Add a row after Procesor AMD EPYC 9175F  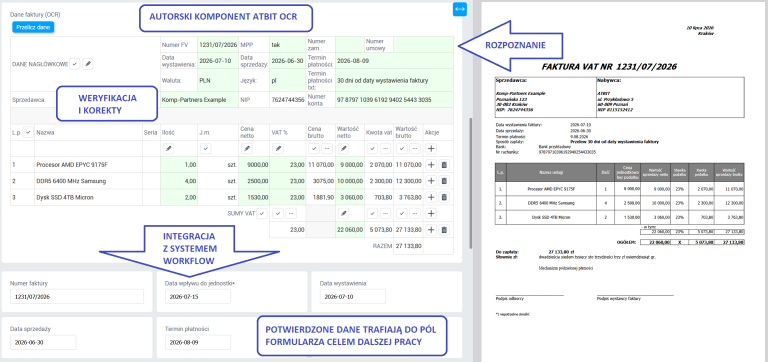click(x=432, y=165)
